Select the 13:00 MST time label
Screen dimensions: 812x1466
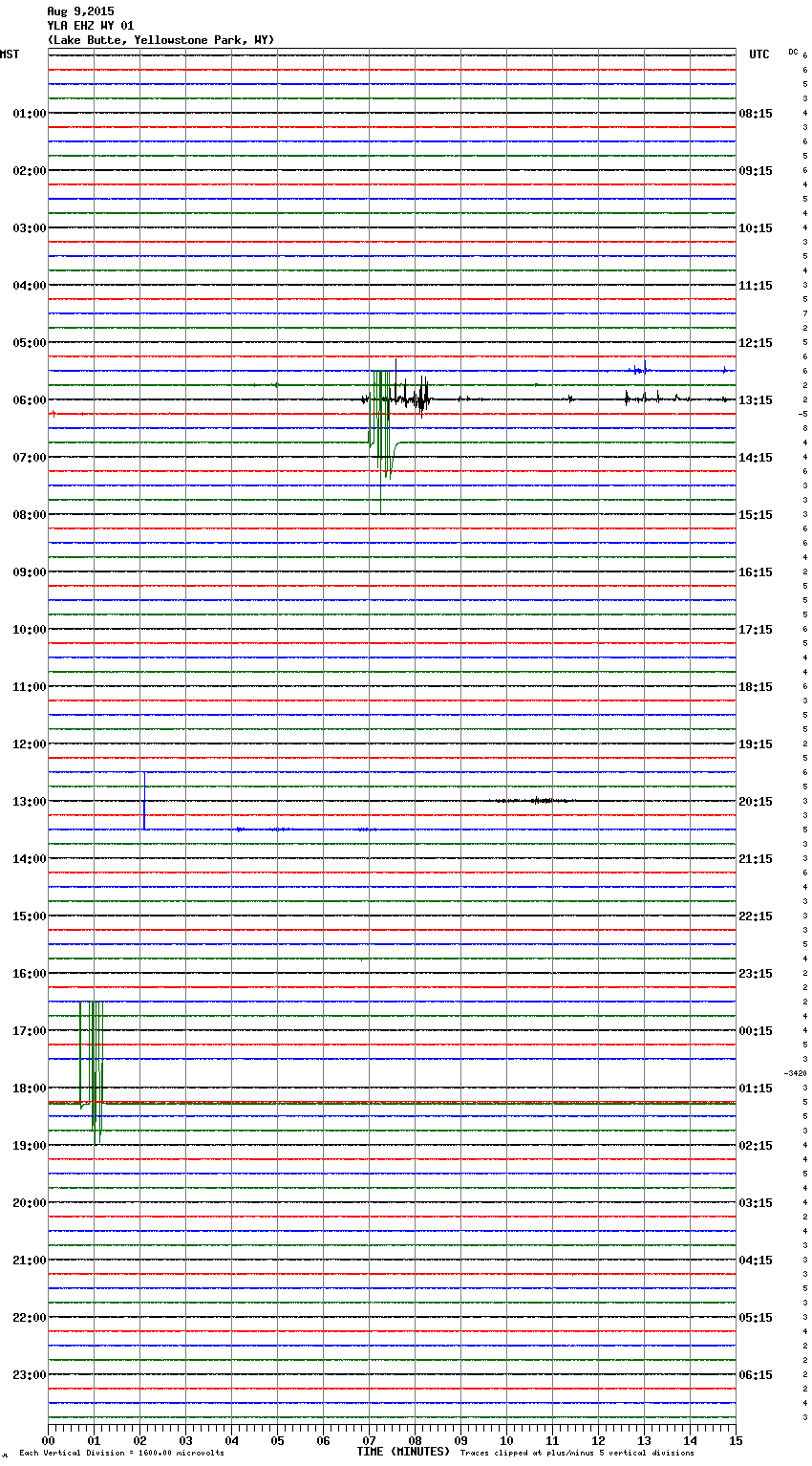click(x=30, y=802)
